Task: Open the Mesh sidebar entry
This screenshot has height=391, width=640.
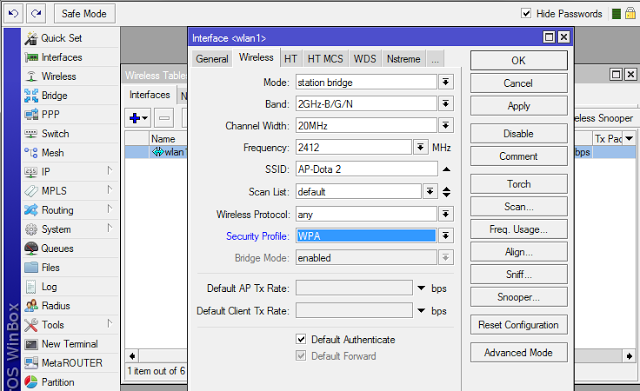Action: (71, 153)
